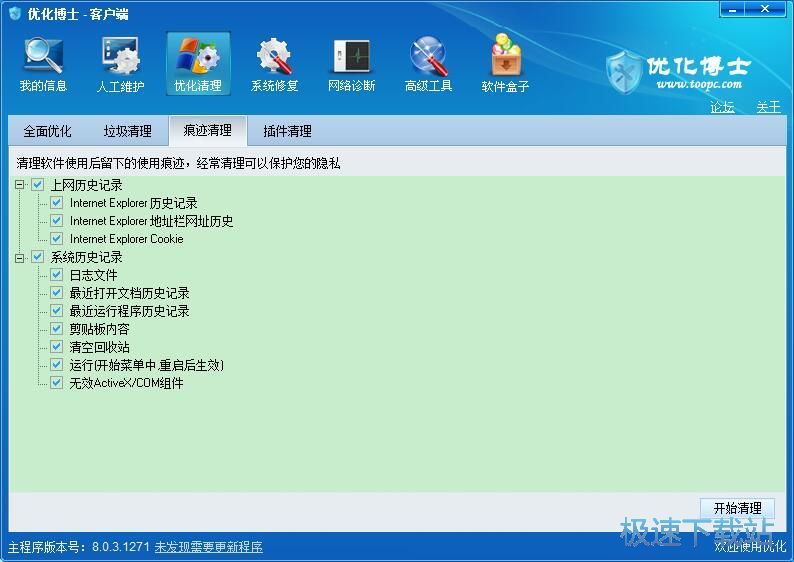Image resolution: width=794 pixels, height=562 pixels.
Task: Click the 优化博士 shield logo
Action: point(624,72)
